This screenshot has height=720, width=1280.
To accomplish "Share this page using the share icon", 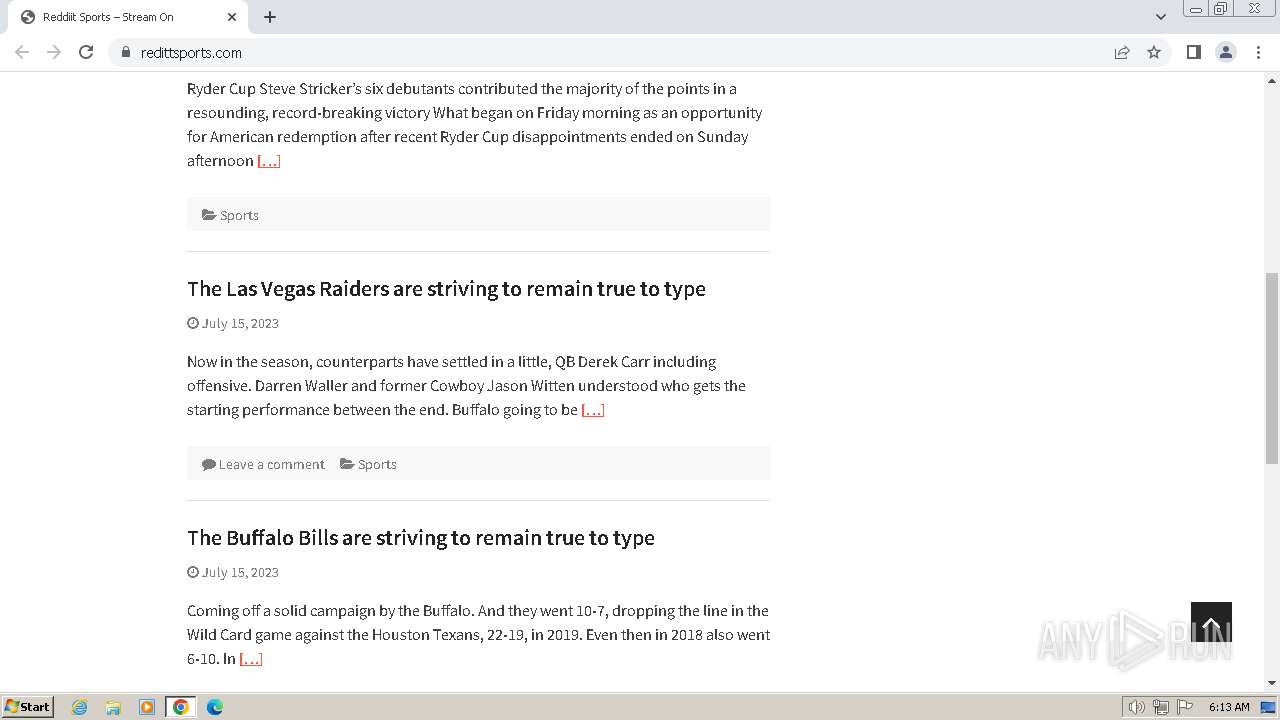I will [x=1122, y=52].
